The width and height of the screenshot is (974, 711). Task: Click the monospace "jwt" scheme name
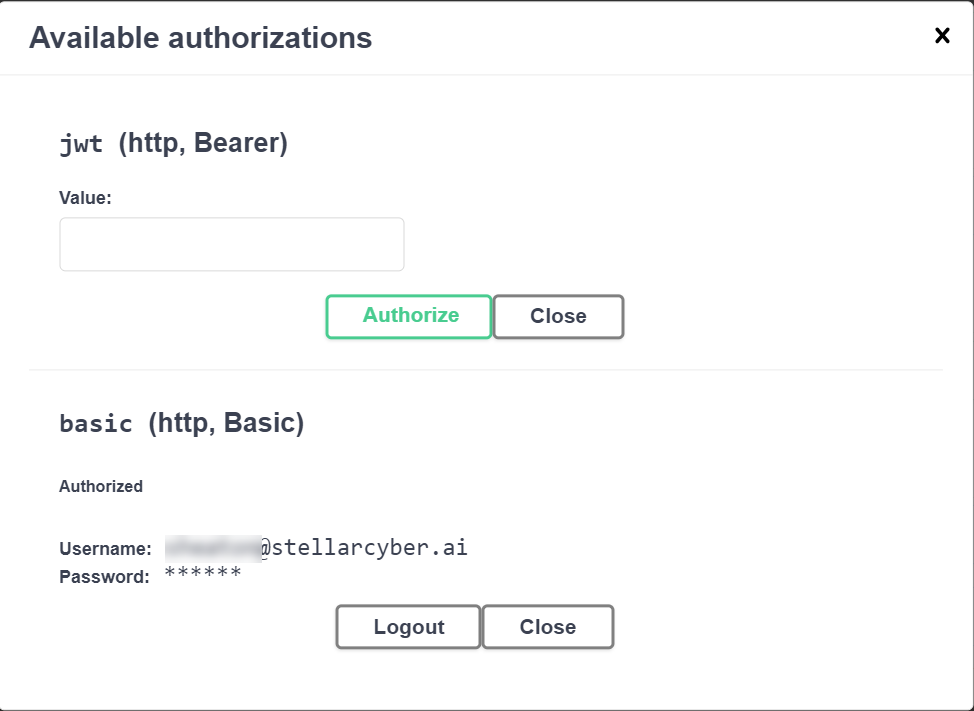click(81, 144)
